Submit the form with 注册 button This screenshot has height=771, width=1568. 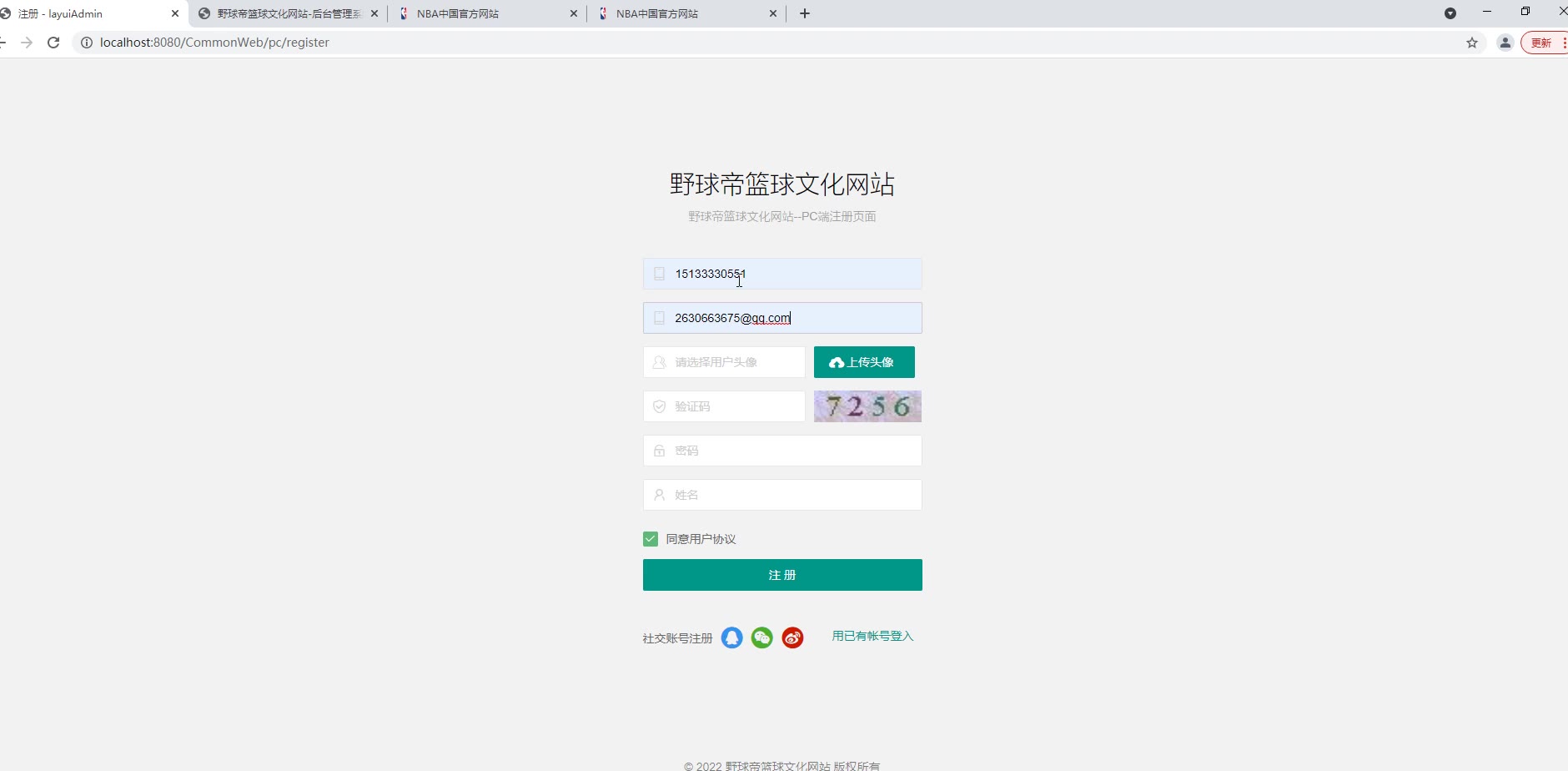click(782, 575)
